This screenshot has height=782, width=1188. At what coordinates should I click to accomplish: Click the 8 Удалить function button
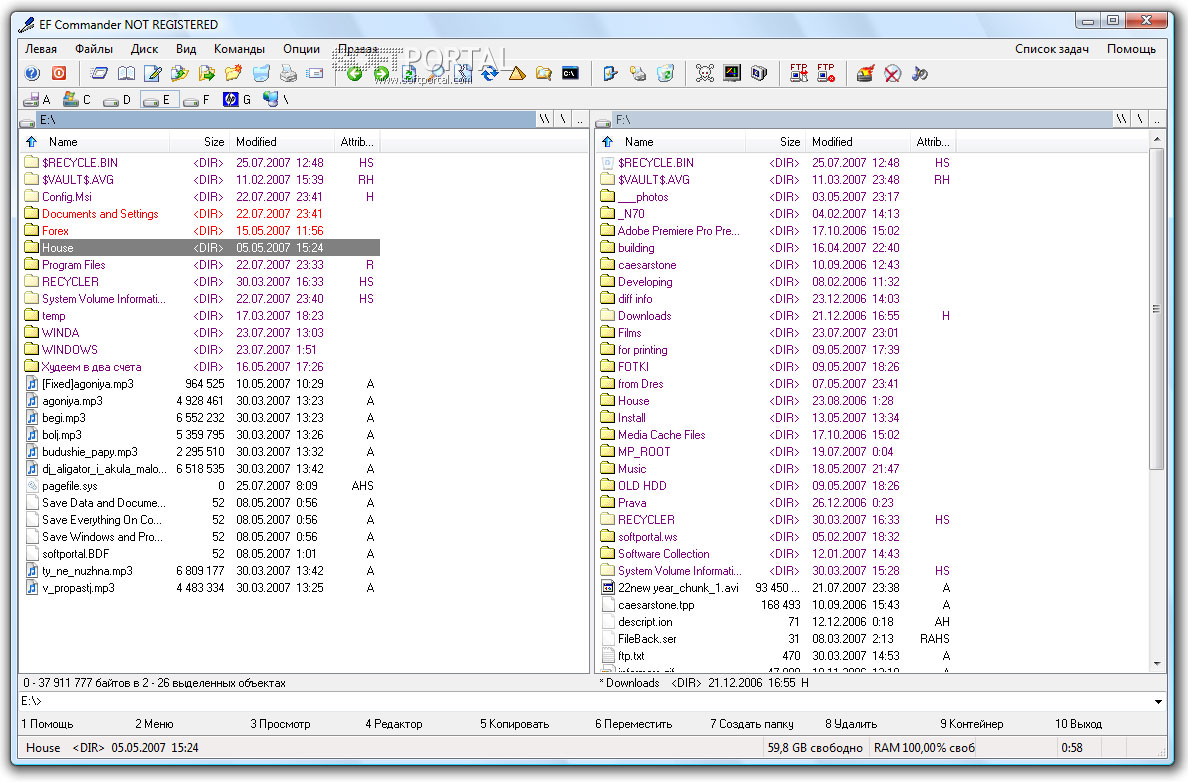[851, 724]
